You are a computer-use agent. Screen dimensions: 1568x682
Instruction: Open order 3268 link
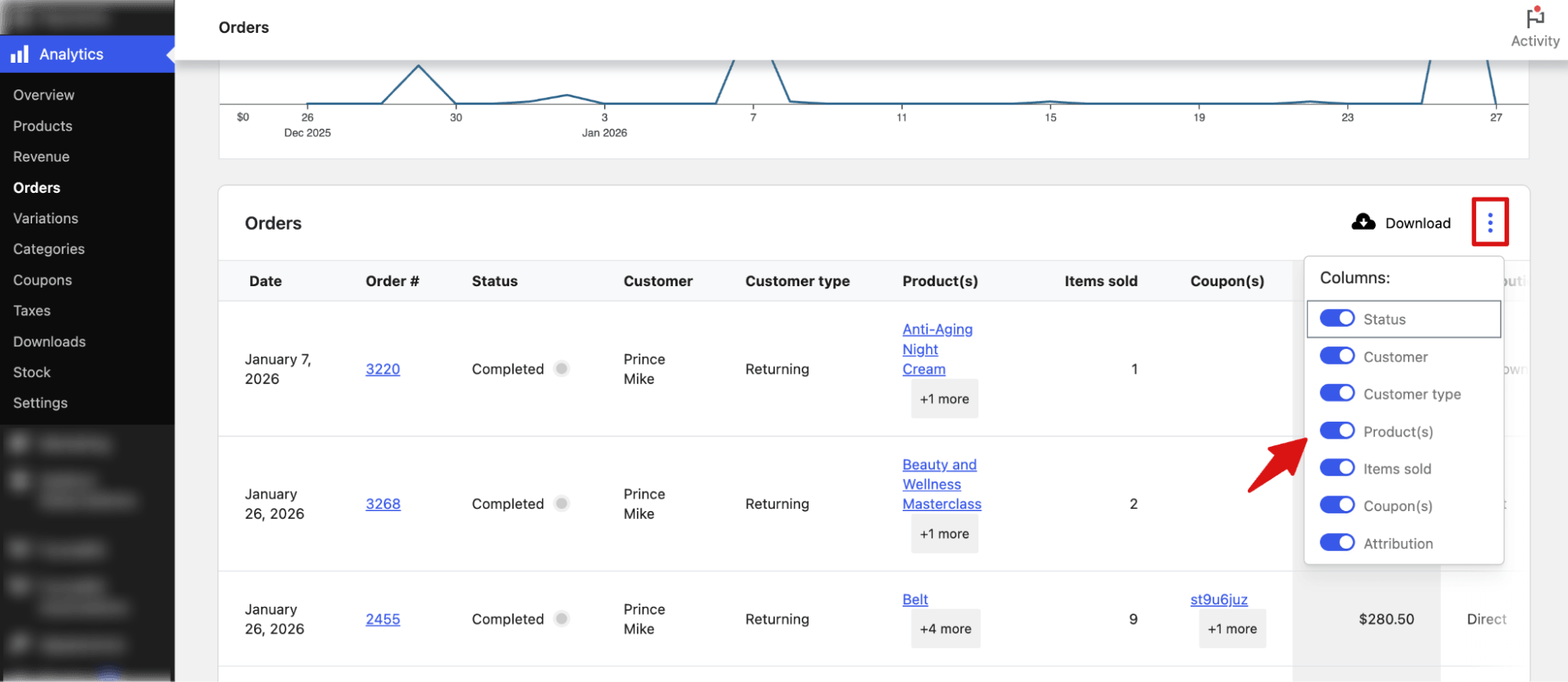click(383, 503)
